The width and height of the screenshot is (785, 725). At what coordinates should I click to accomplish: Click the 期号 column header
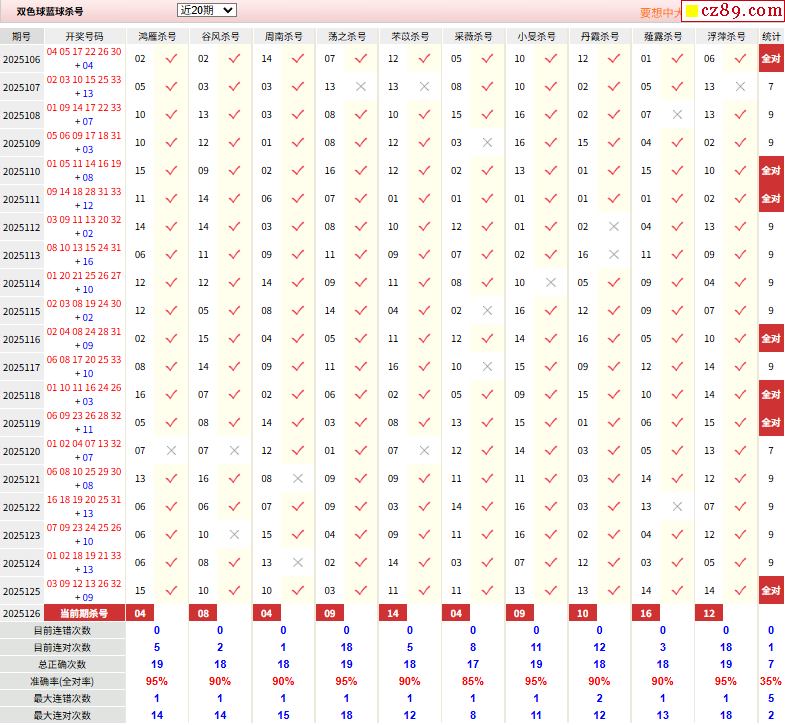(22, 37)
